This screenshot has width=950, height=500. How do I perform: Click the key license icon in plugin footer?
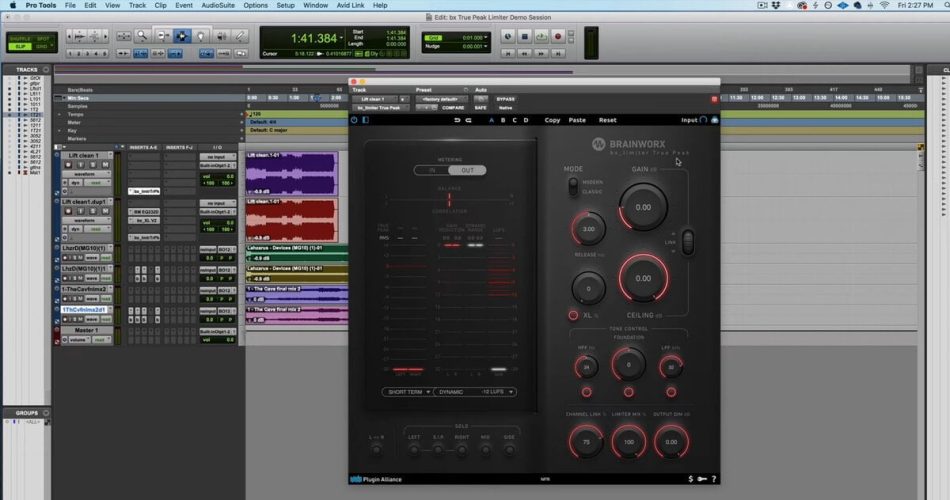(x=702, y=479)
